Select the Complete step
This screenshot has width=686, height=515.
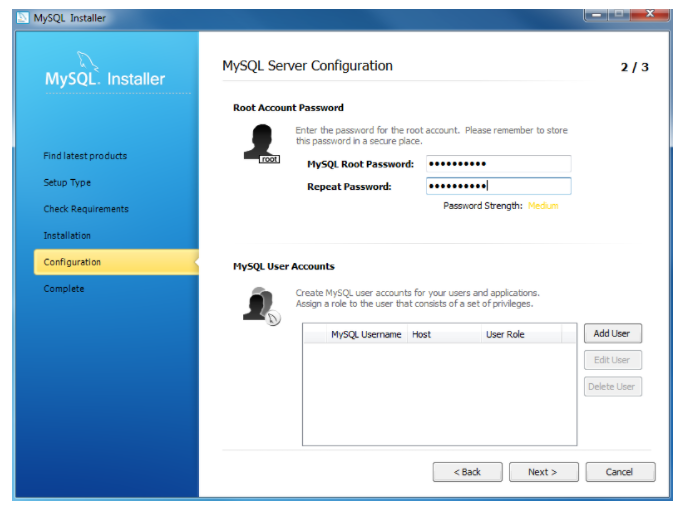(x=64, y=289)
